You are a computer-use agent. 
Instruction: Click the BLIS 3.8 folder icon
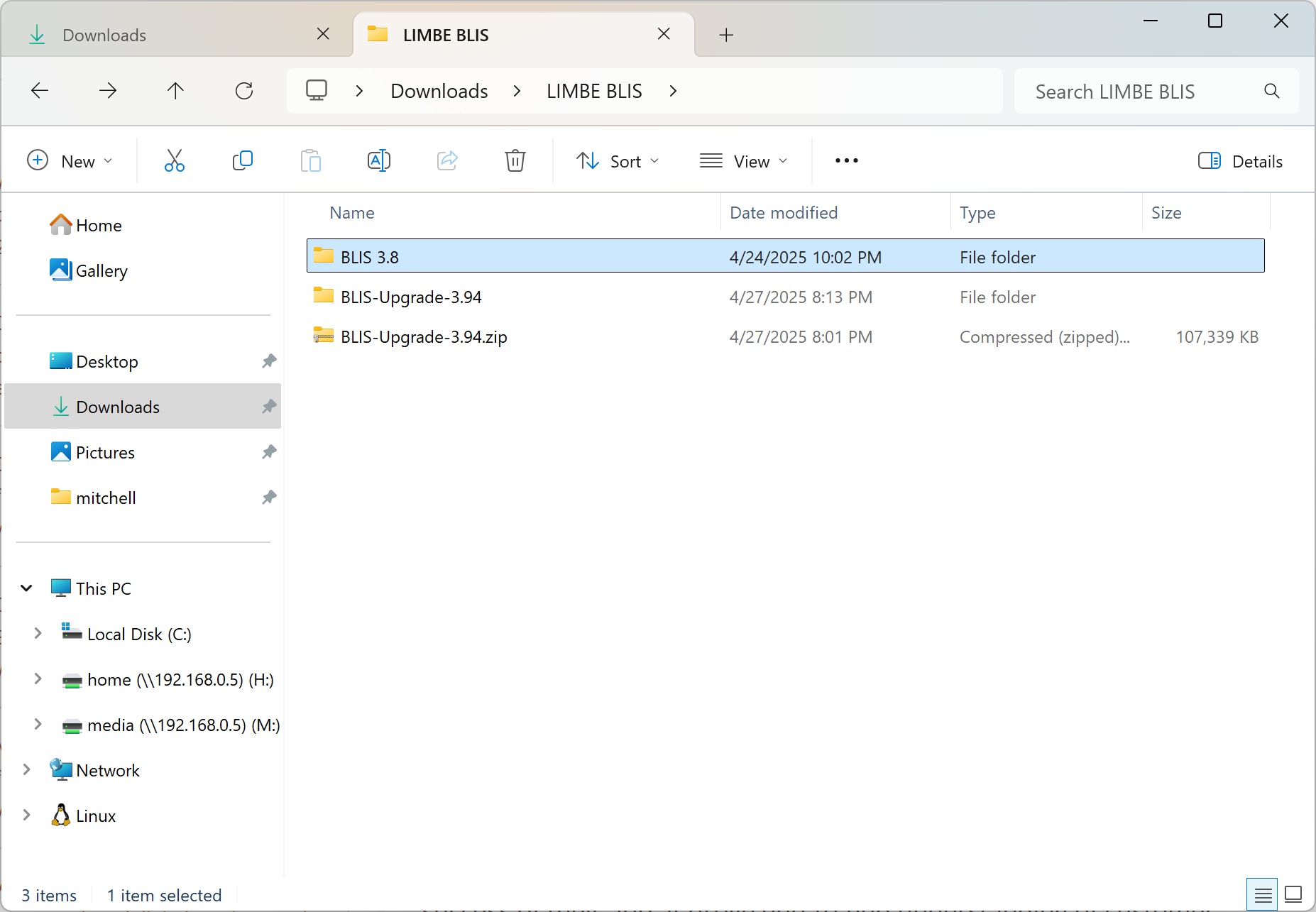[324, 256]
